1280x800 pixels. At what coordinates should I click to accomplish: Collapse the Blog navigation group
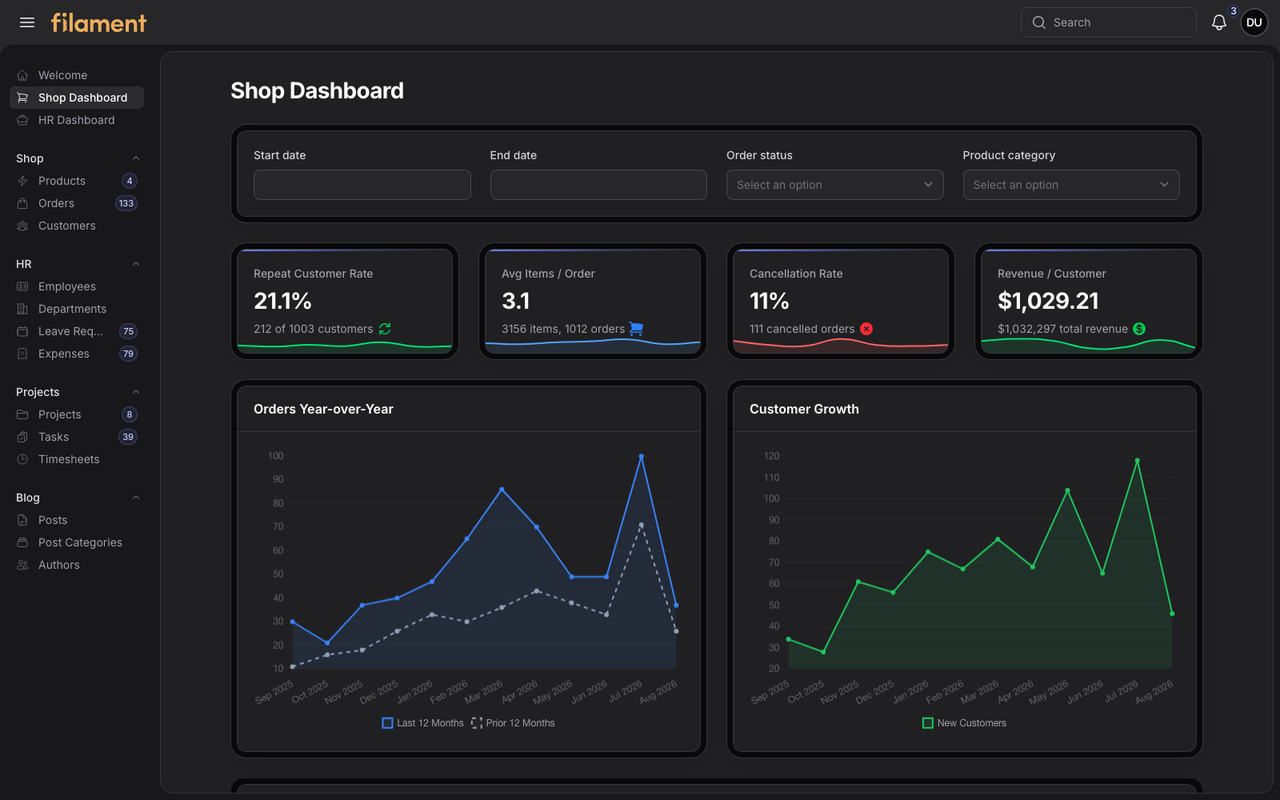click(136, 497)
